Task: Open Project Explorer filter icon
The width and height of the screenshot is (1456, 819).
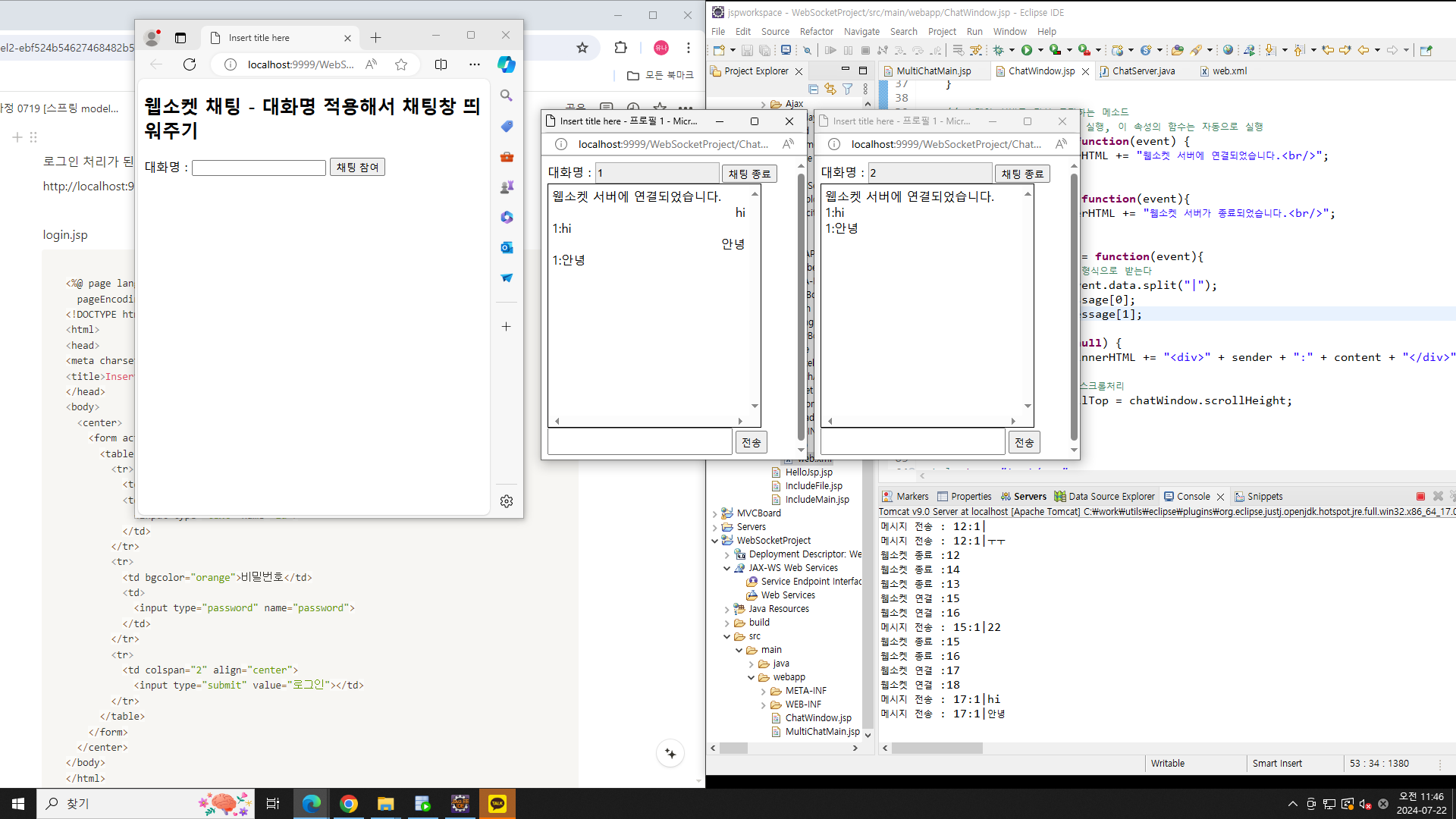Action: [x=847, y=89]
